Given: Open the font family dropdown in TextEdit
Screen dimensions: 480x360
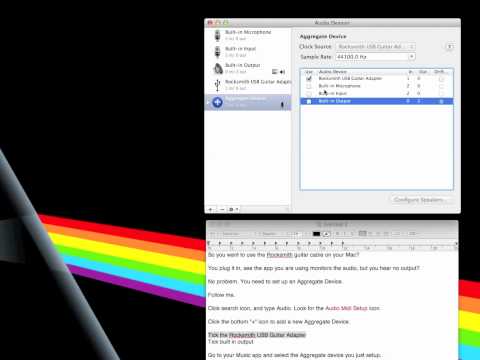Looking at the screenshot, I should click(x=235, y=234).
